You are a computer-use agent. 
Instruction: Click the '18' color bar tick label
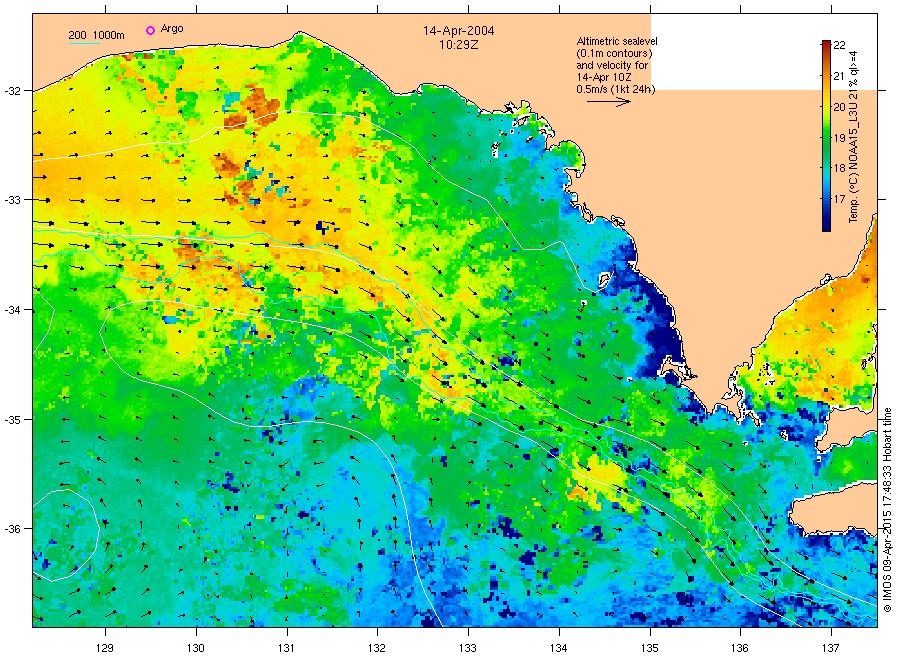839,168
